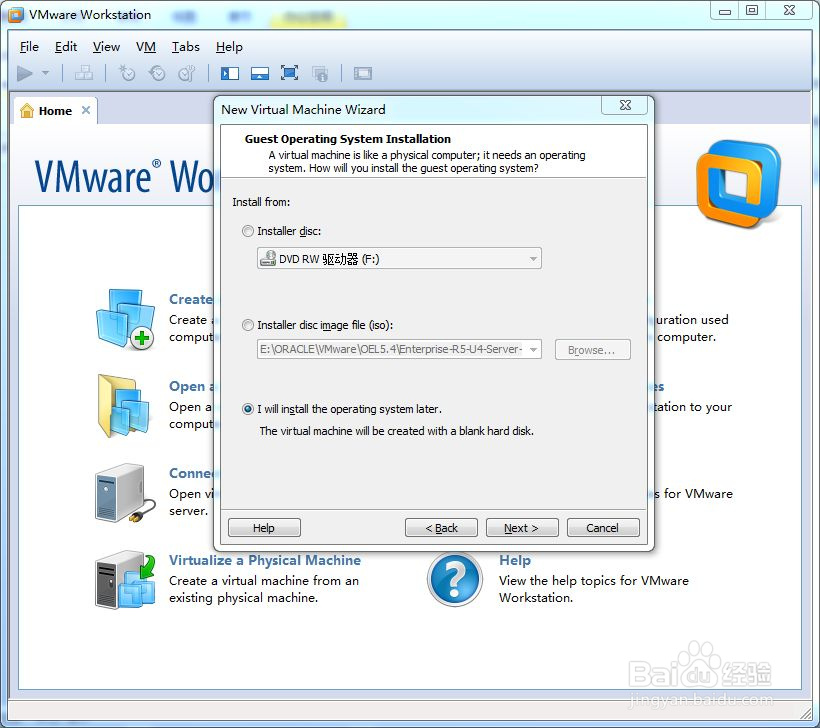
Task: Expand the ISO file path dropdown arrow
Action: coord(533,349)
